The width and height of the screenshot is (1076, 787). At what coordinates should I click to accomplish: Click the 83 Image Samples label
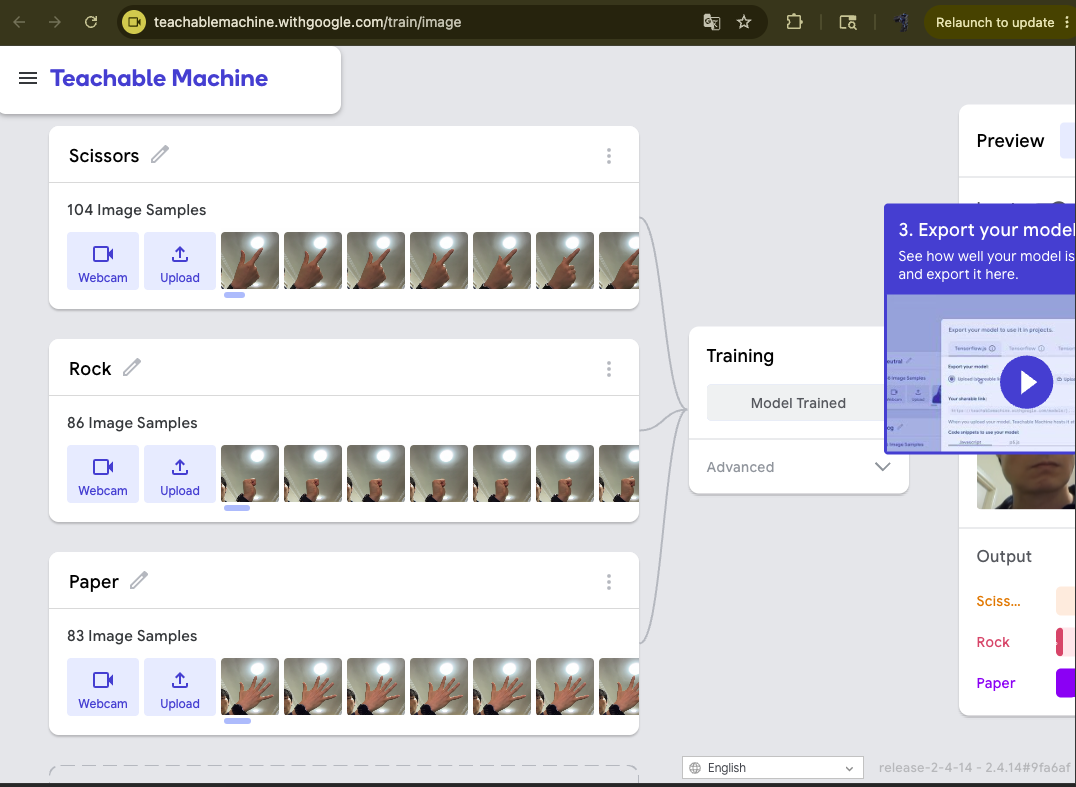click(132, 636)
